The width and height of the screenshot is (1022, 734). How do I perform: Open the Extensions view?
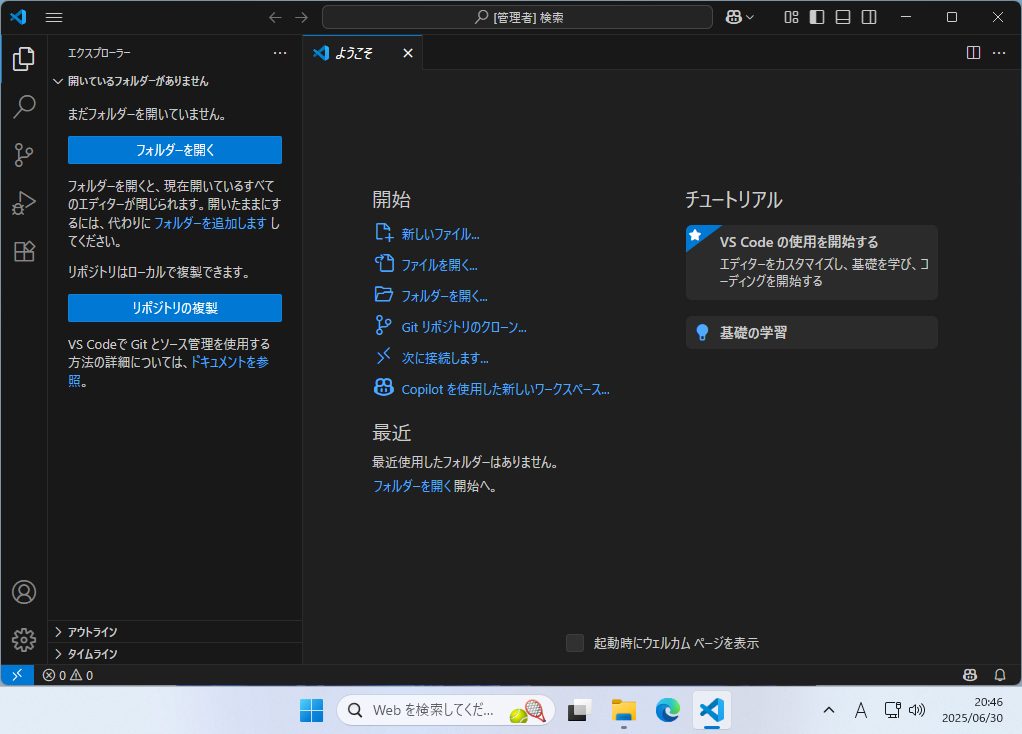coord(23,251)
